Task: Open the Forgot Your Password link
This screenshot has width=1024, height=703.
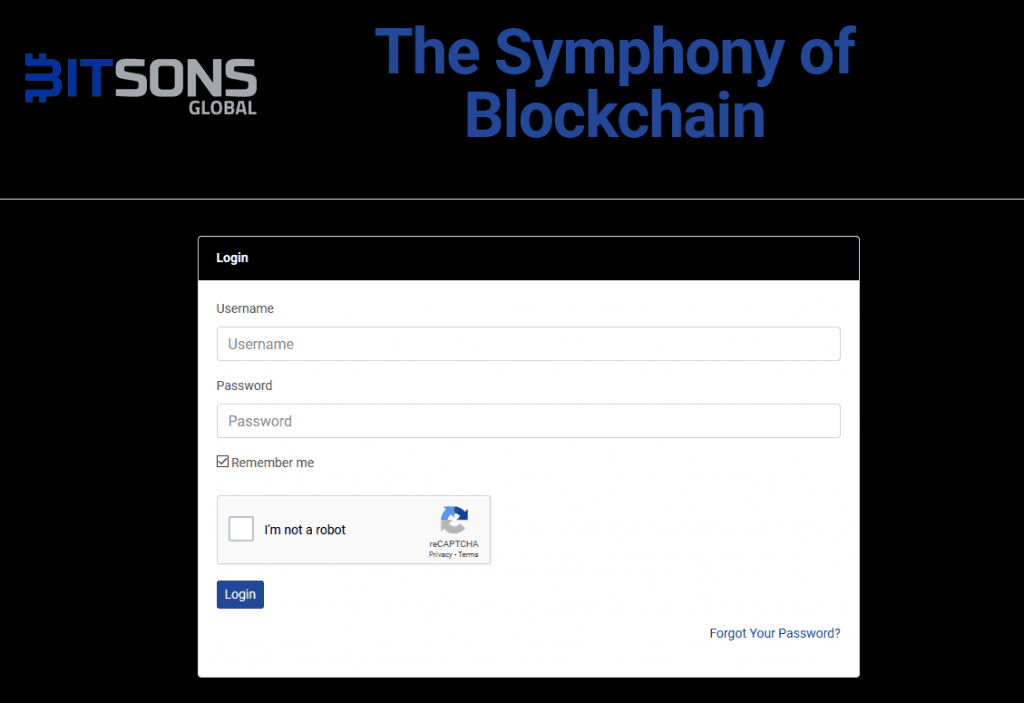Action: pos(775,633)
